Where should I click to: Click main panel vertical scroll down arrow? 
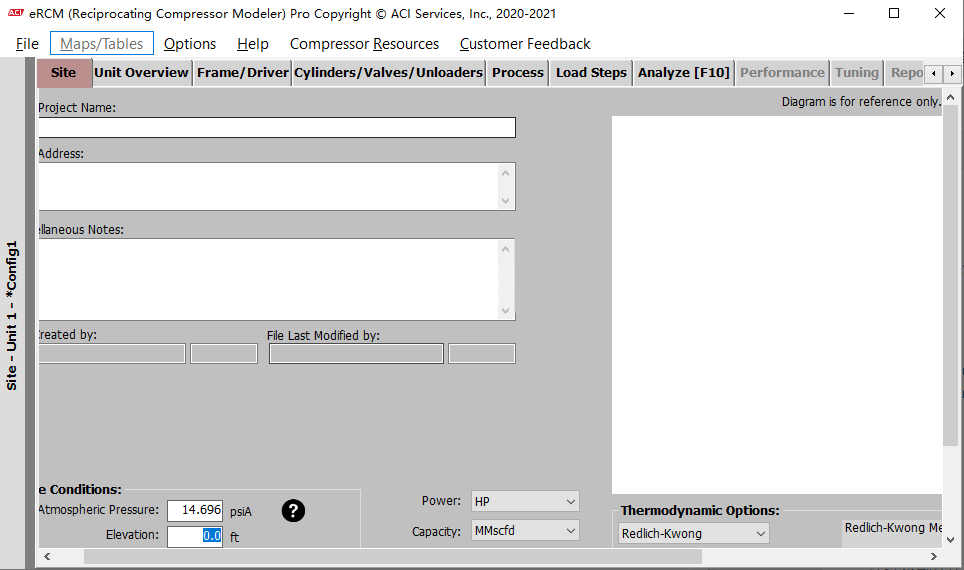pos(950,540)
